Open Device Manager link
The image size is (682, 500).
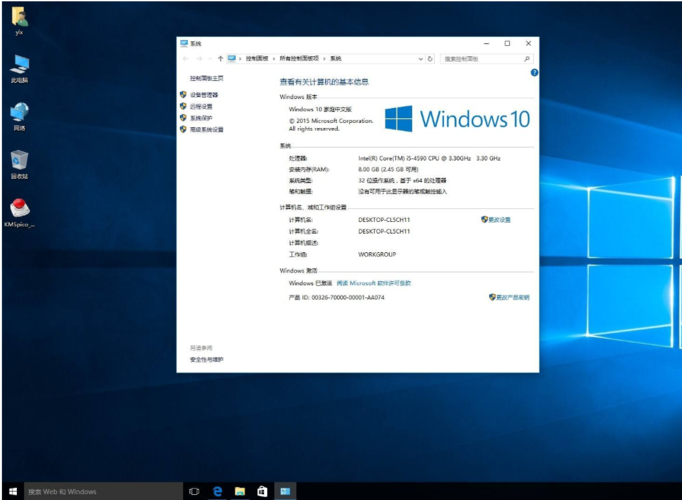[204, 95]
